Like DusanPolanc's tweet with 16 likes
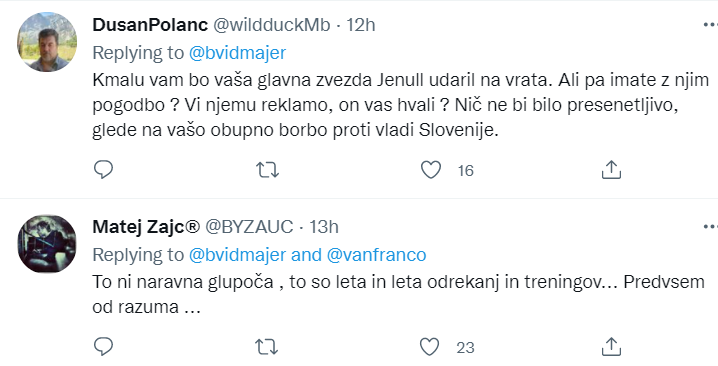718x366 pixels. click(x=430, y=170)
